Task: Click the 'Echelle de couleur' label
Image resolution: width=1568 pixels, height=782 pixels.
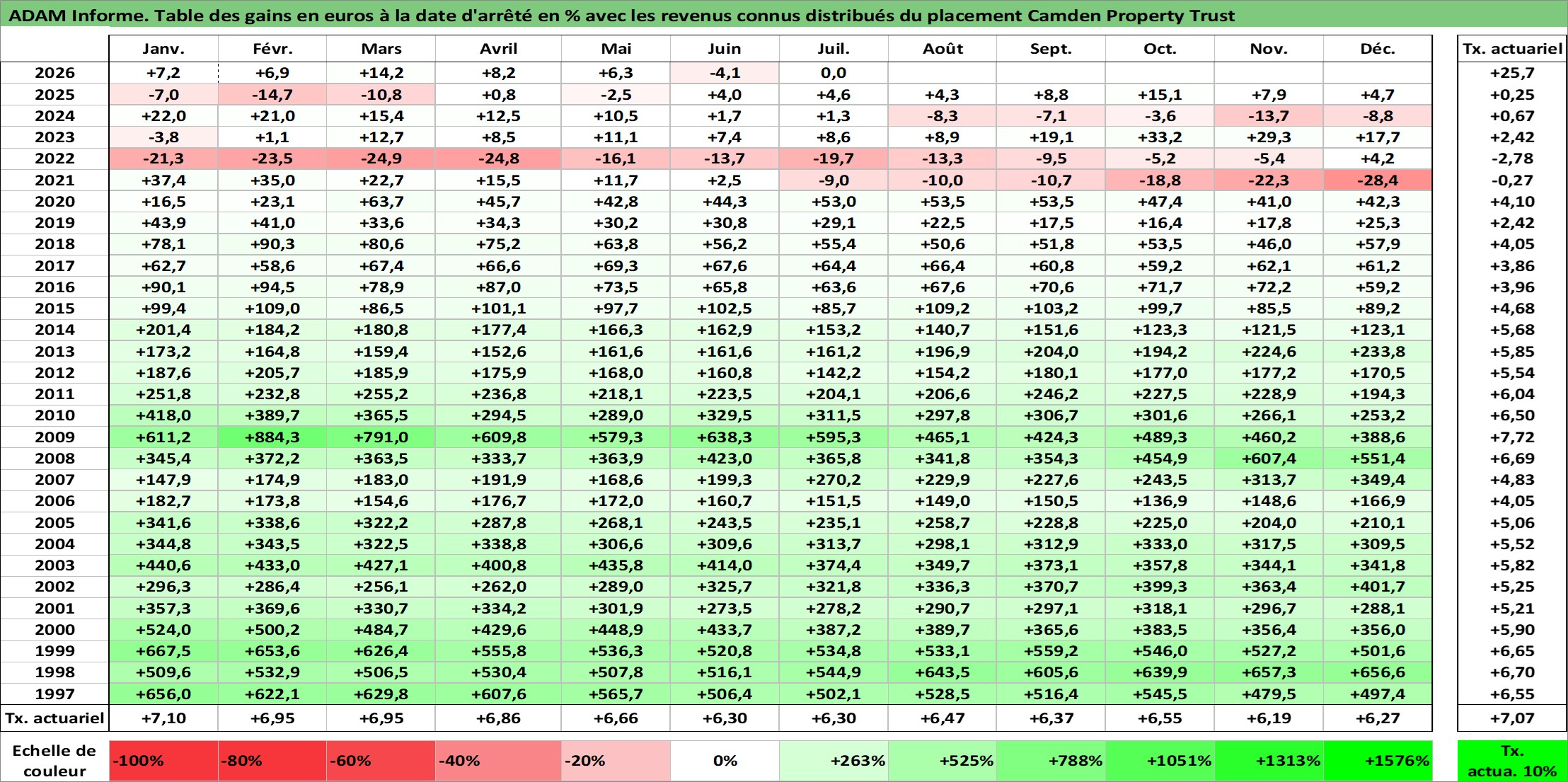Action: (x=54, y=761)
